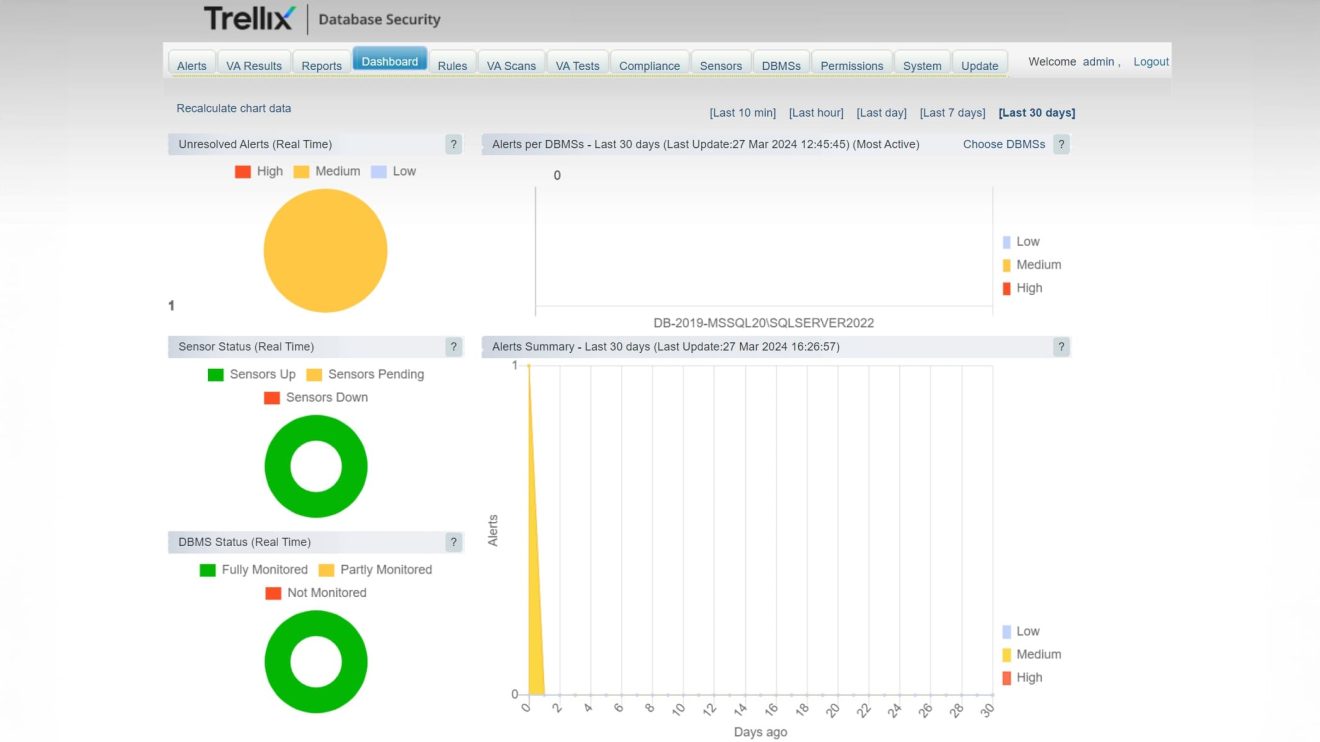Open the Choose DBMSs link
The image size is (1320, 742).
(x=1003, y=145)
